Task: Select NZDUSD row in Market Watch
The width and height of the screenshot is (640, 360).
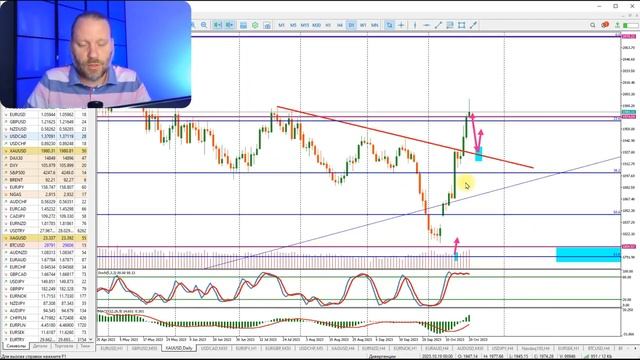Action: (46, 129)
